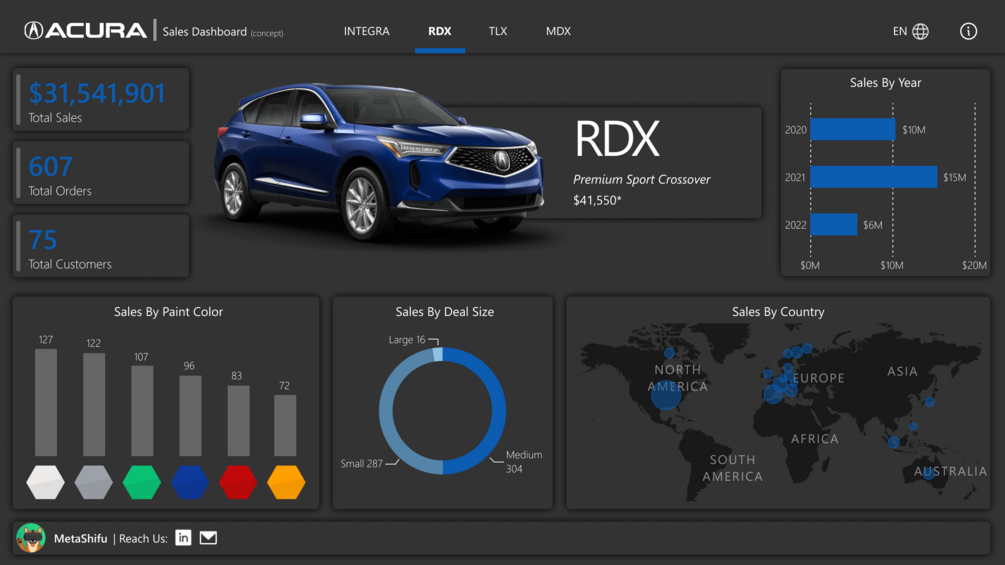Click the paint color bar labeled 107
The height and width of the screenshot is (565, 1005).
(x=142, y=411)
